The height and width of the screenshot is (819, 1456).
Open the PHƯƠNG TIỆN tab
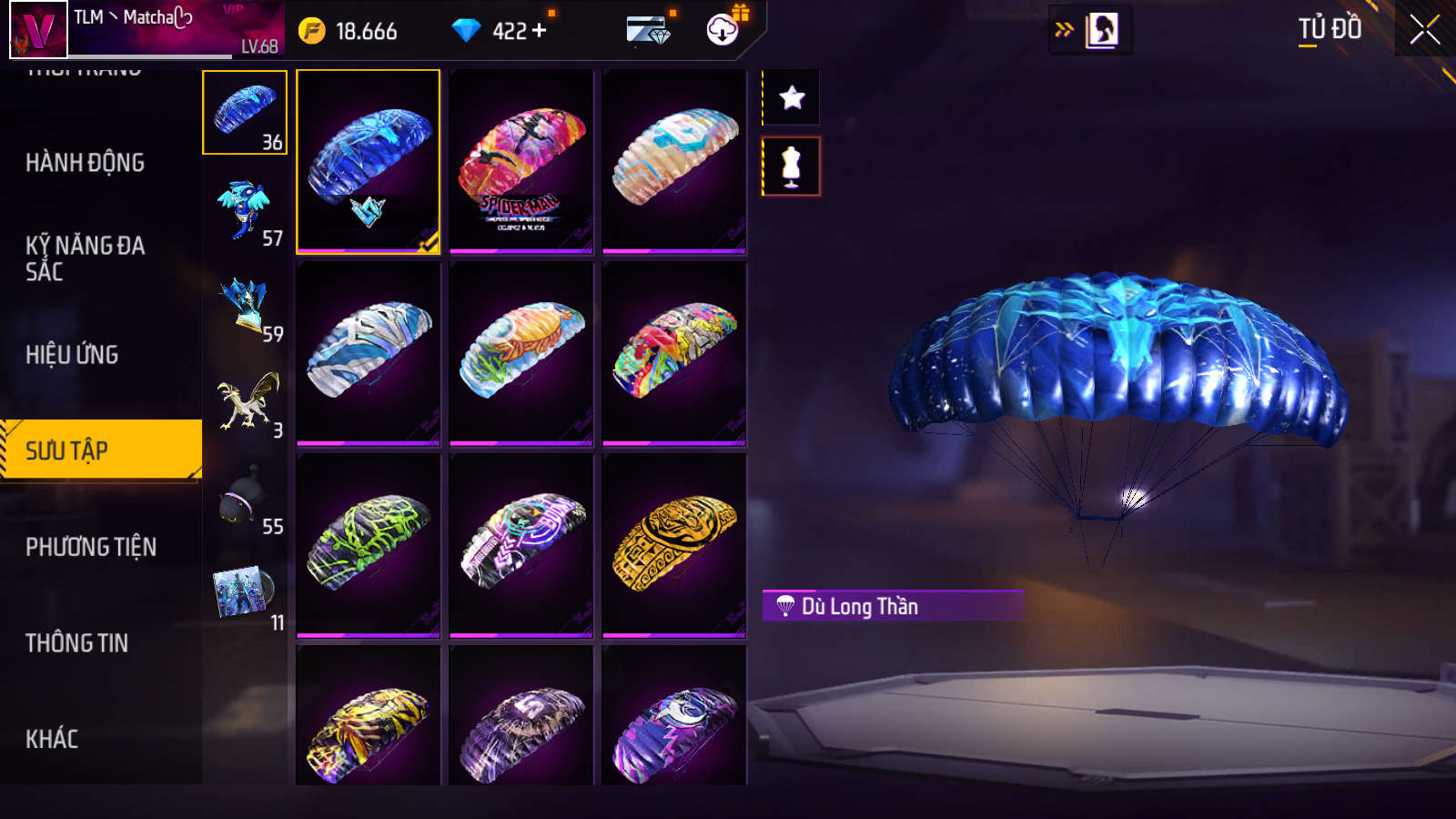tap(91, 547)
